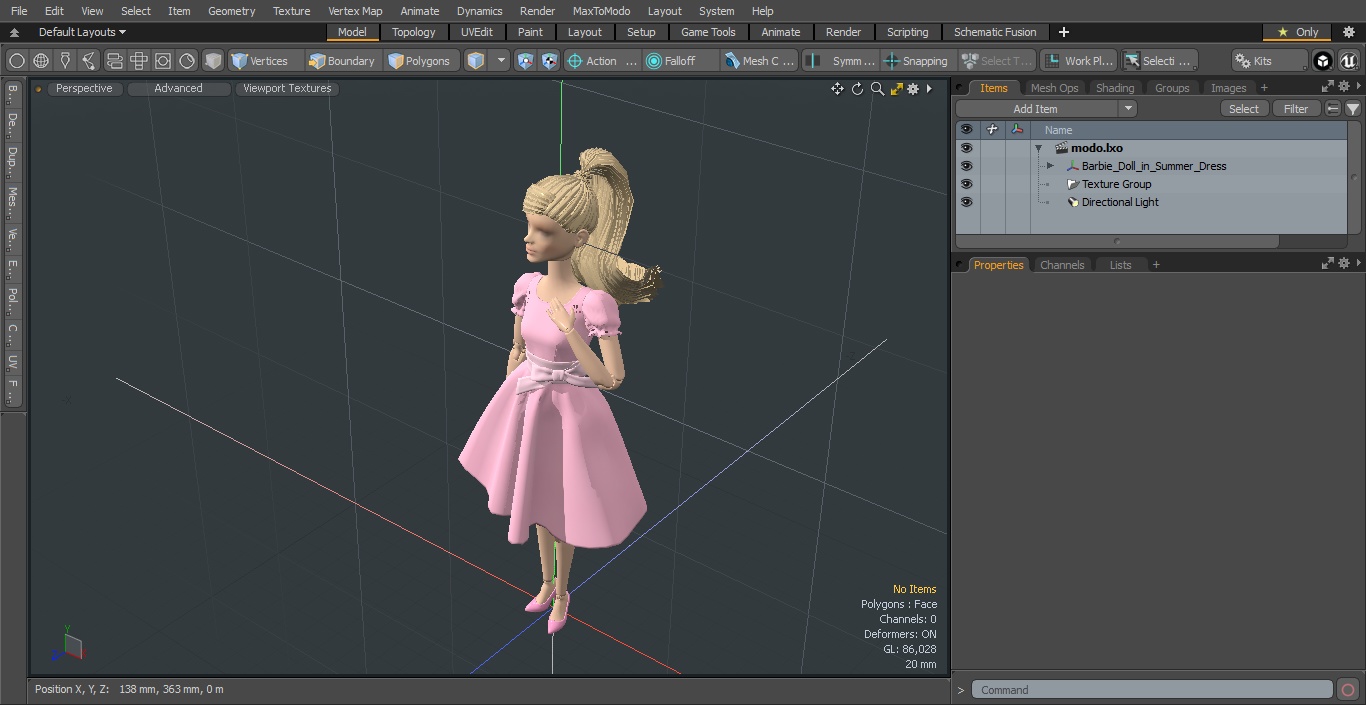1366x705 pixels.
Task: Click the command record circle icon
Action: pyautogui.click(x=1348, y=690)
